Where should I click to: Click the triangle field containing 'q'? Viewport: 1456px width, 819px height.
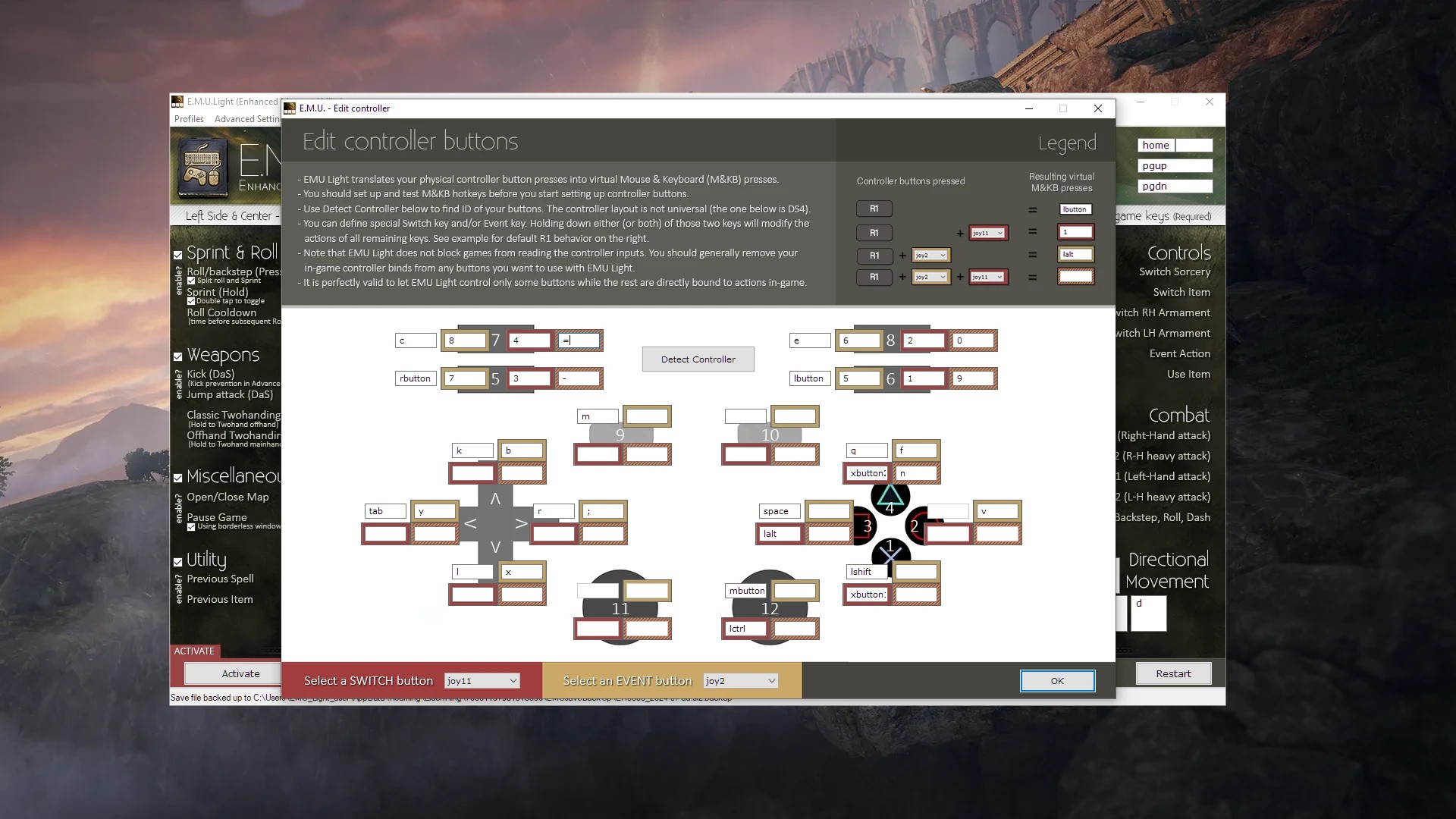point(867,450)
